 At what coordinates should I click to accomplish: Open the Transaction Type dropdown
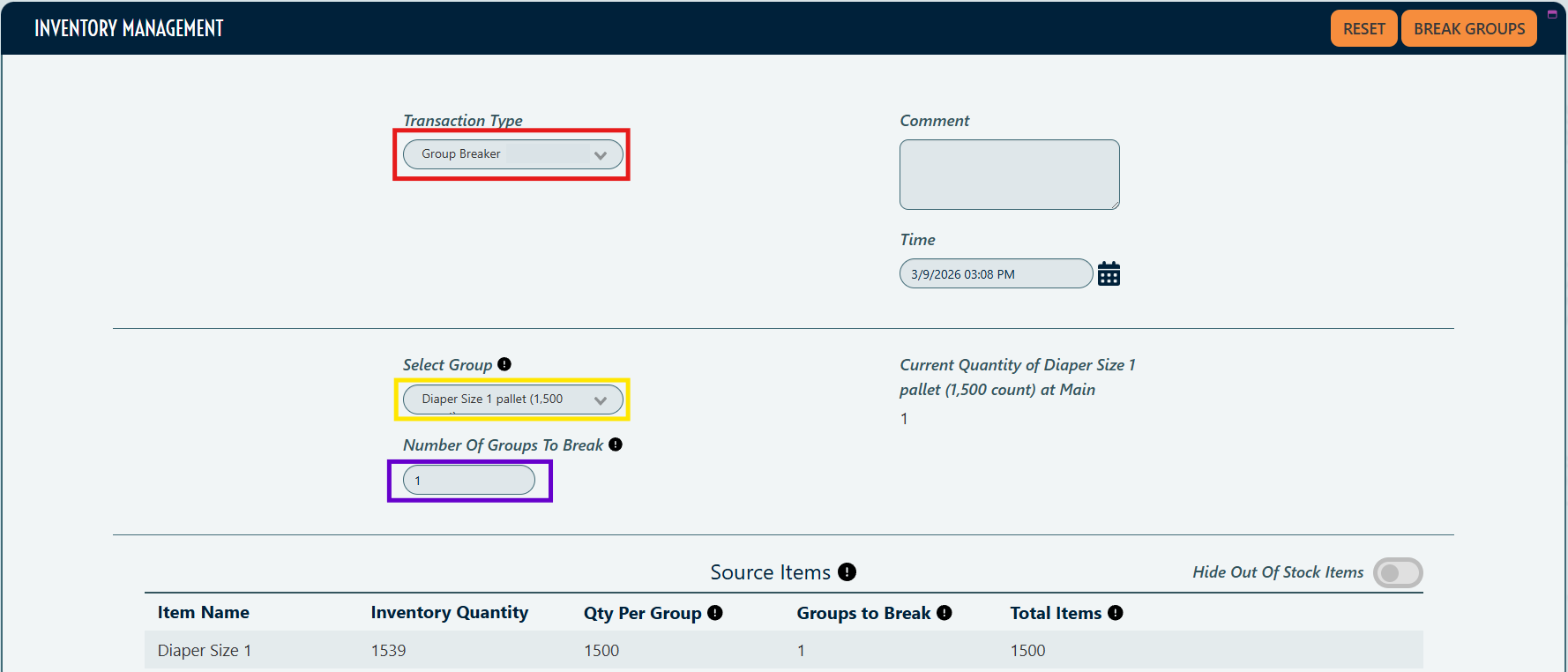[x=512, y=154]
